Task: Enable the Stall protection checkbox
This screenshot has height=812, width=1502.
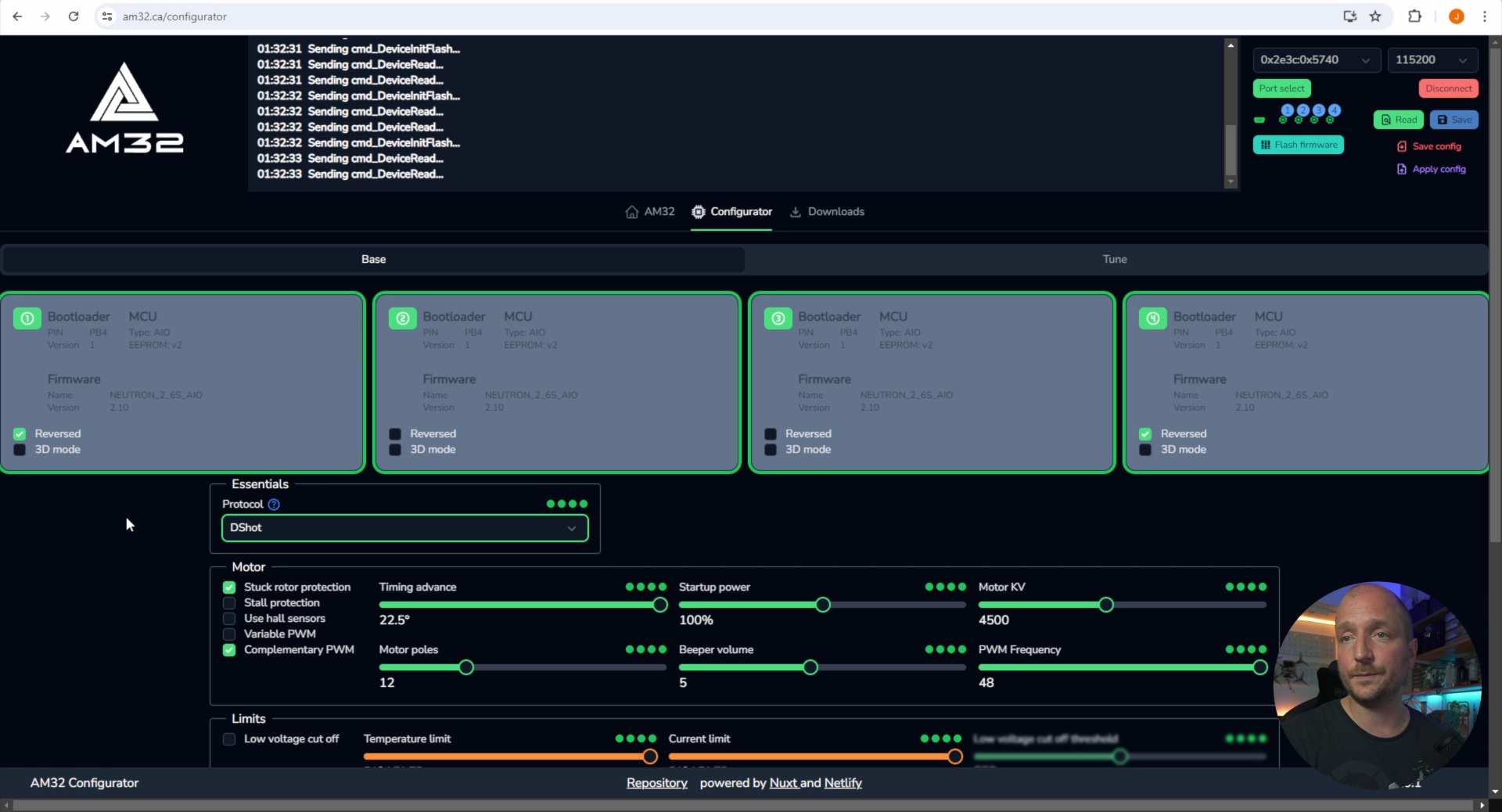Action: [x=229, y=603]
